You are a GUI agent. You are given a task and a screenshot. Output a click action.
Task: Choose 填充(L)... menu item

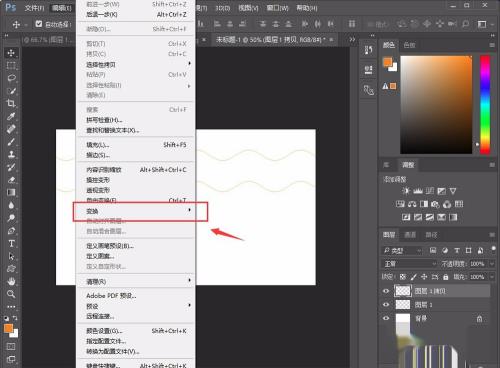(136, 145)
